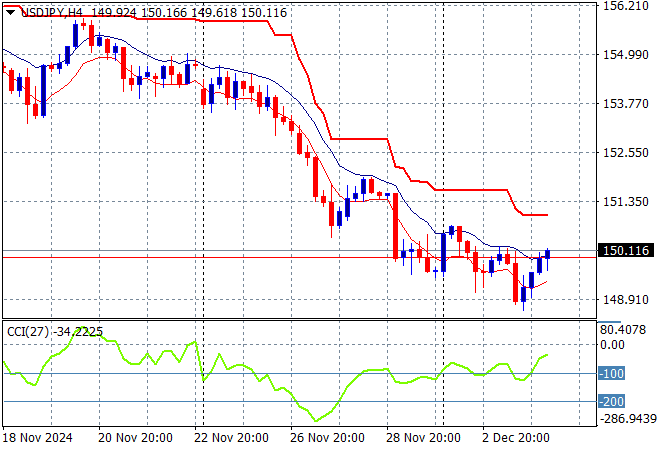
Task: Select the current price label 150.116
Action: [x=626, y=250]
